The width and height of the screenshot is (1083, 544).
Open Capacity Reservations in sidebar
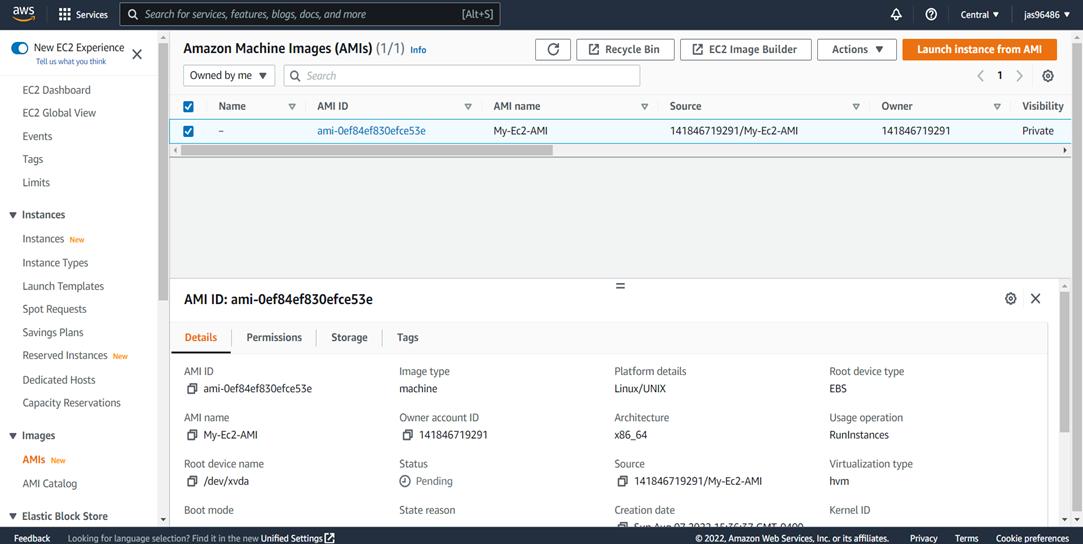tap(71, 402)
